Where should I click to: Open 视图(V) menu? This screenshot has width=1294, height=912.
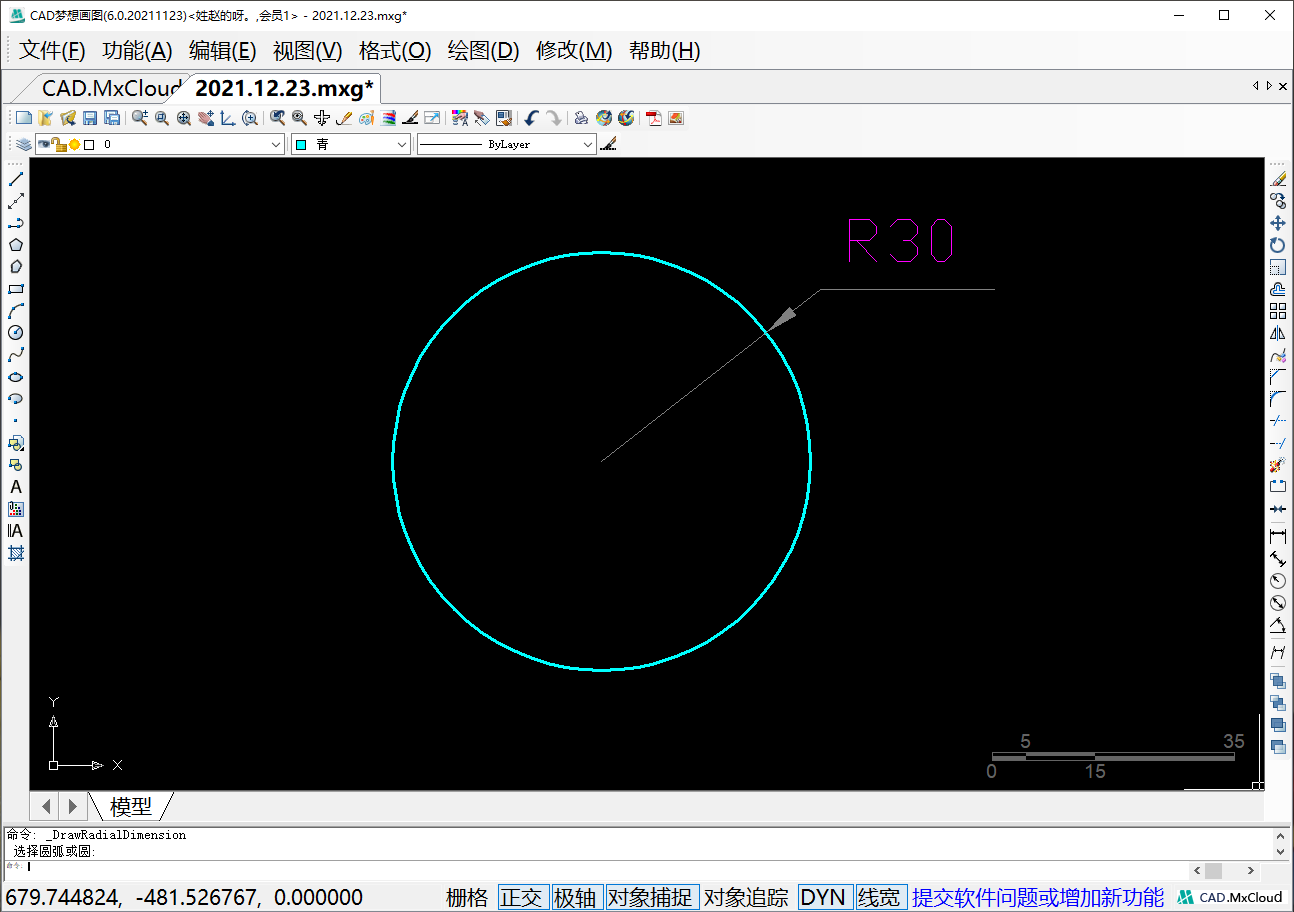click(x=308, y=51)
